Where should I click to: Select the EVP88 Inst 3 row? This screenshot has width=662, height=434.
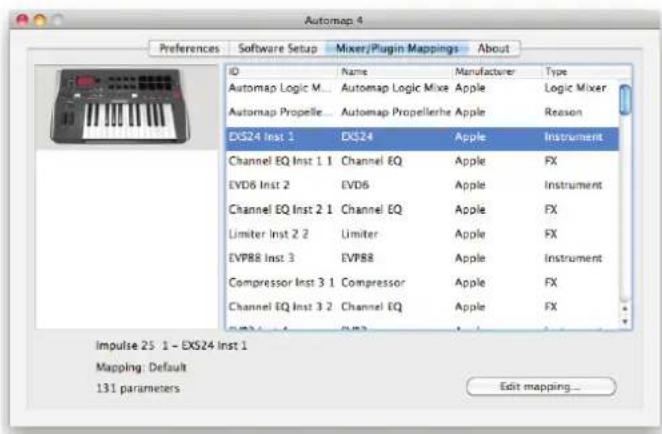422,258
